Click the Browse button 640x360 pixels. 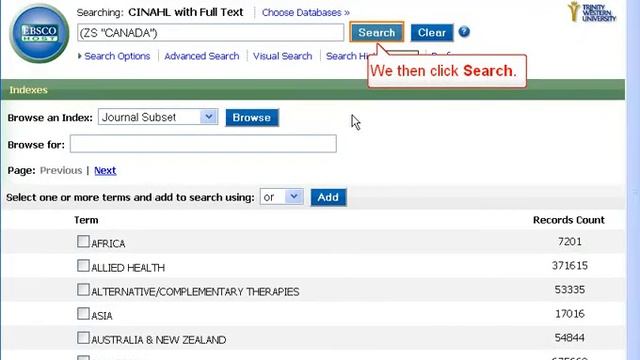[252, 118]
